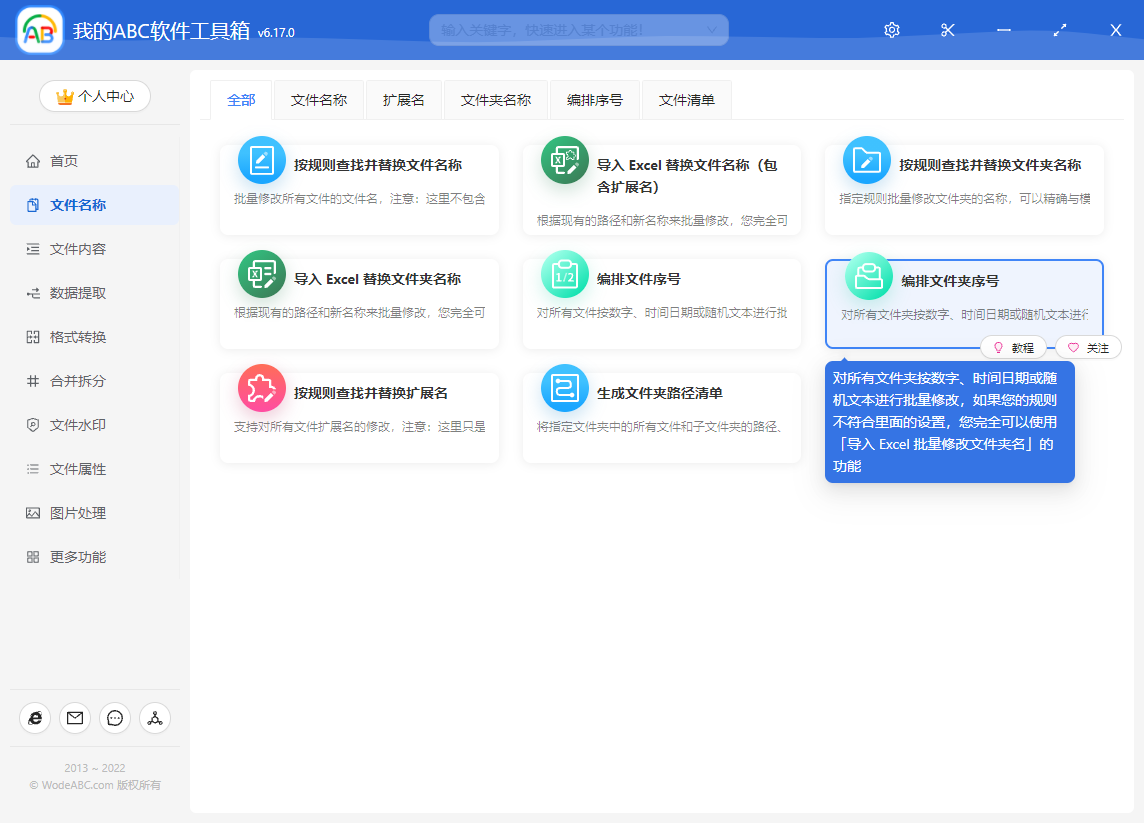Viewport: 1144px width, 823px height.
Task: Switch to the 扩展名 tab
Action: pyautogui.click(x=404, y=100)
